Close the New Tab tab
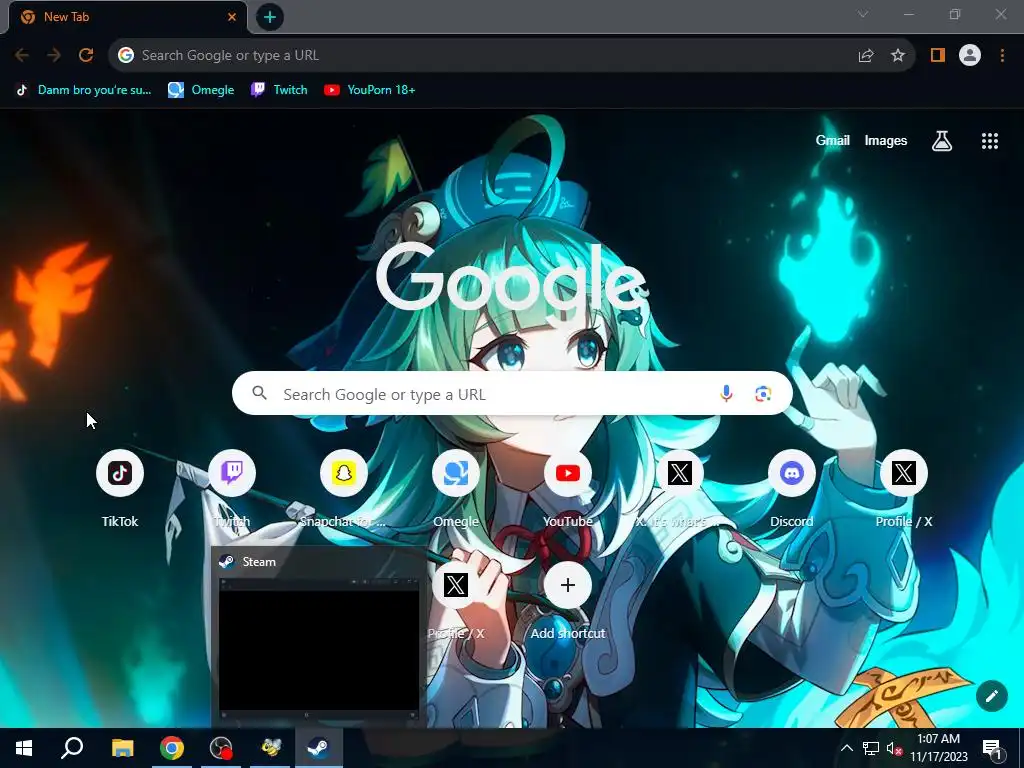This screenshot has height=768, width=1024. click(232, 17)
